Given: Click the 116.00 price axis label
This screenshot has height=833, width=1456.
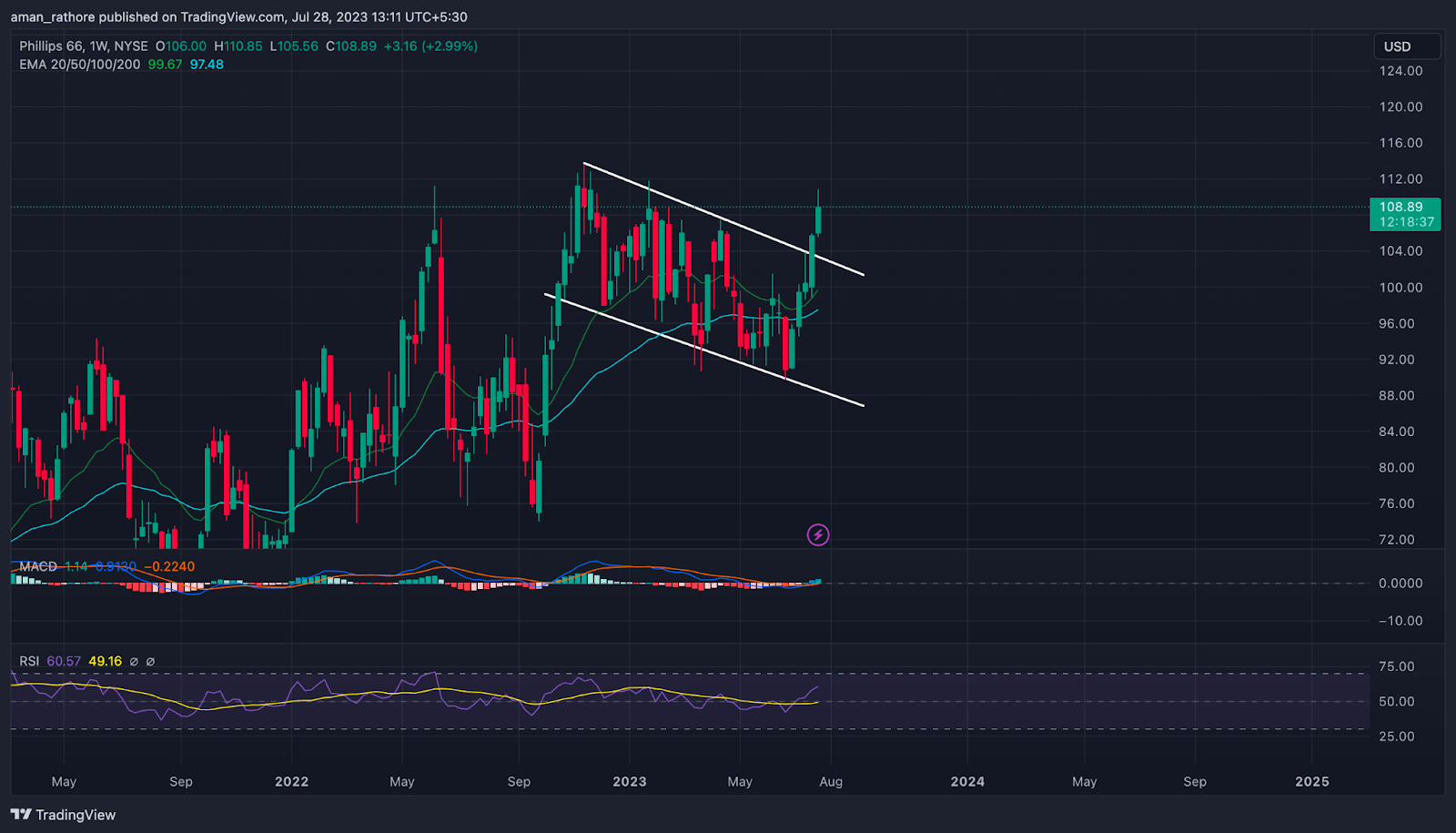Looking at the screenshot, I should pyautogui.click(x=1400, y=143).
